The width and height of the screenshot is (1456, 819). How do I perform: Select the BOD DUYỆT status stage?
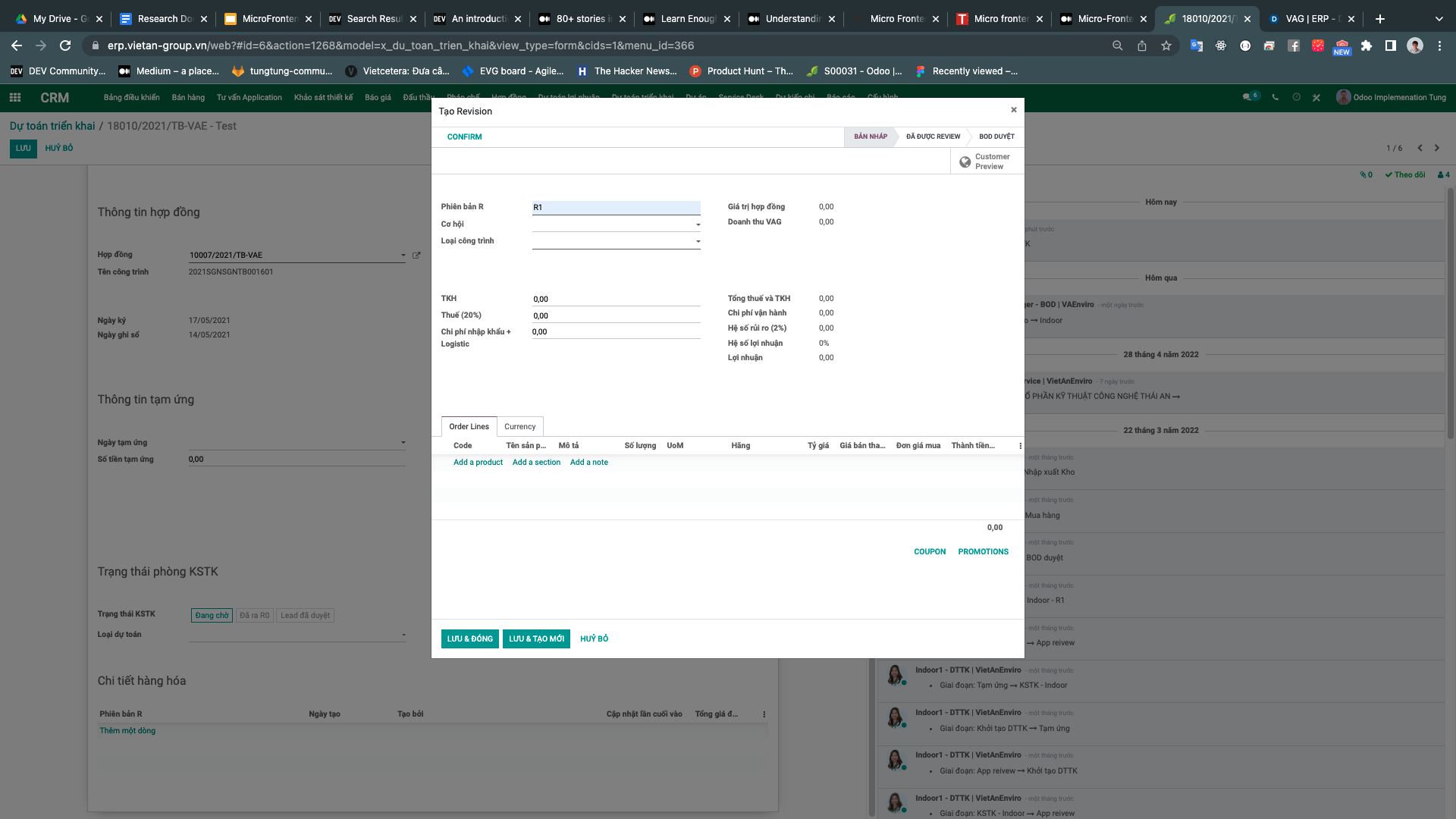[996, 136]
